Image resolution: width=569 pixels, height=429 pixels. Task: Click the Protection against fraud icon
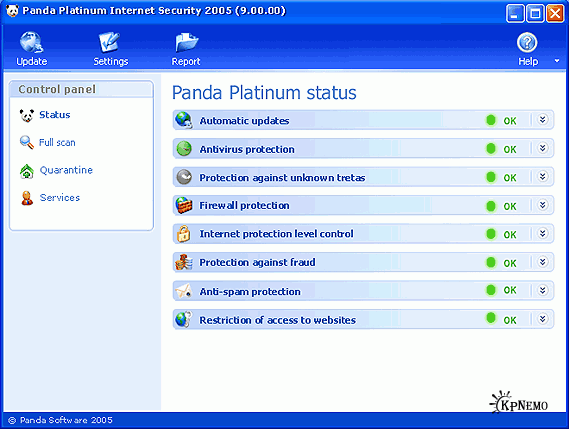click(x=184, y=262)
